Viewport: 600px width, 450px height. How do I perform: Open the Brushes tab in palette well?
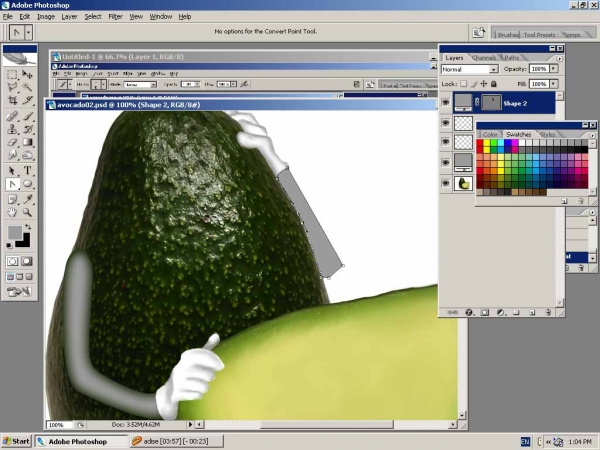[x=508, y=35]
